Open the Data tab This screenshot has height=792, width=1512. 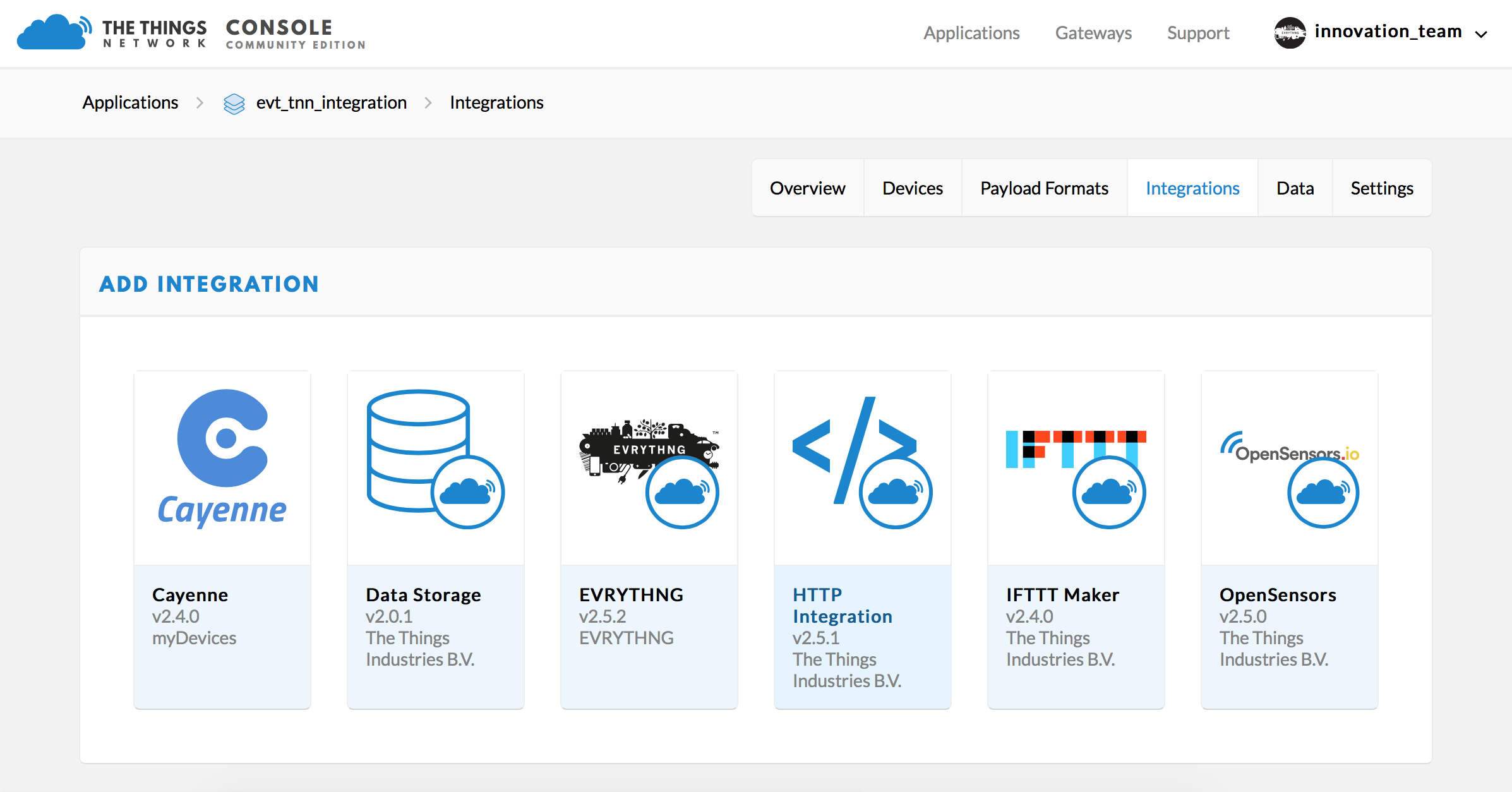tap(1295, 188)
